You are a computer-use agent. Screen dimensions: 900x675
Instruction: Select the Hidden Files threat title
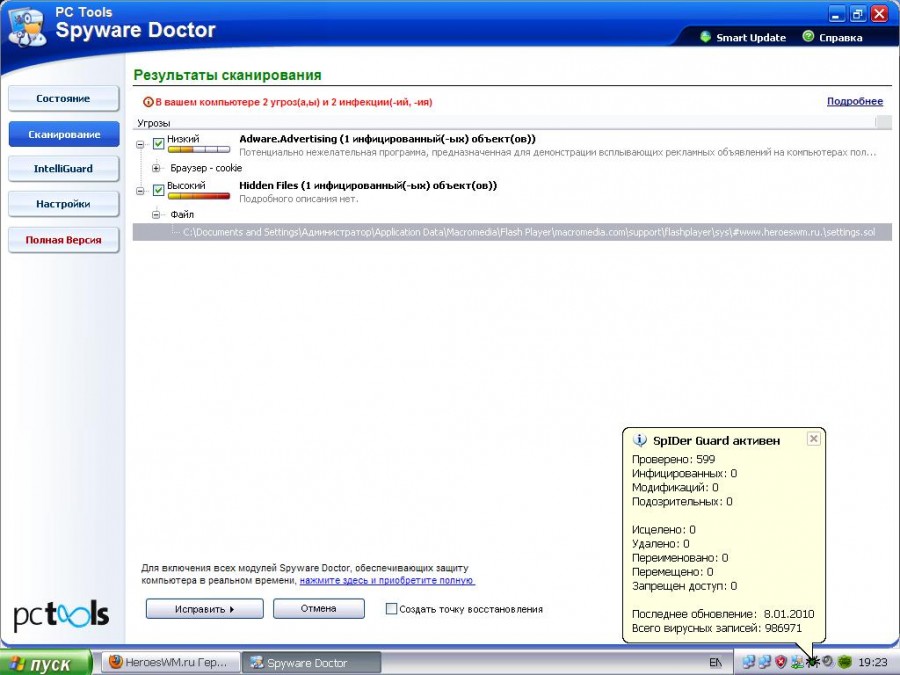368,185
